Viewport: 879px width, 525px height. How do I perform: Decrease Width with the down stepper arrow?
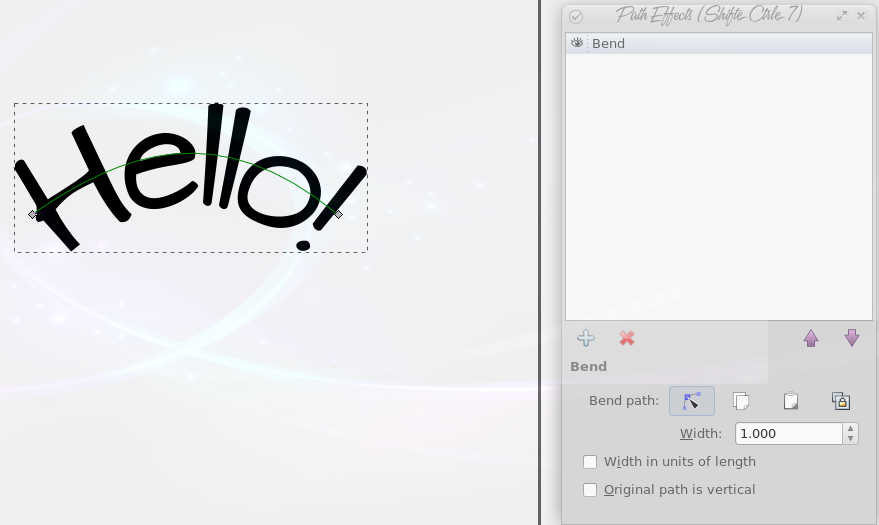850,439
